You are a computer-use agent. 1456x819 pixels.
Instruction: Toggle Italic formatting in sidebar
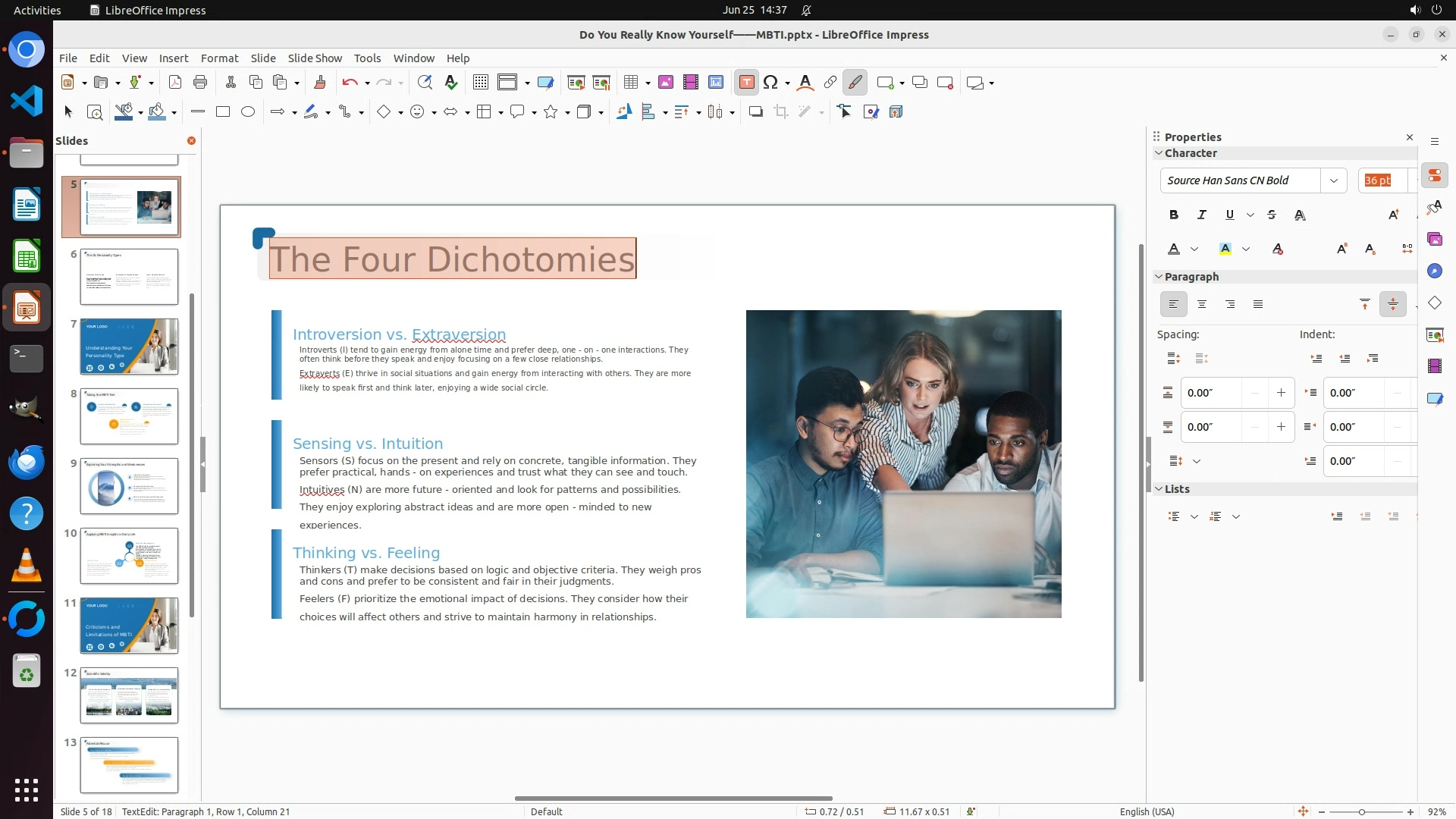(x=1201, y=215)
